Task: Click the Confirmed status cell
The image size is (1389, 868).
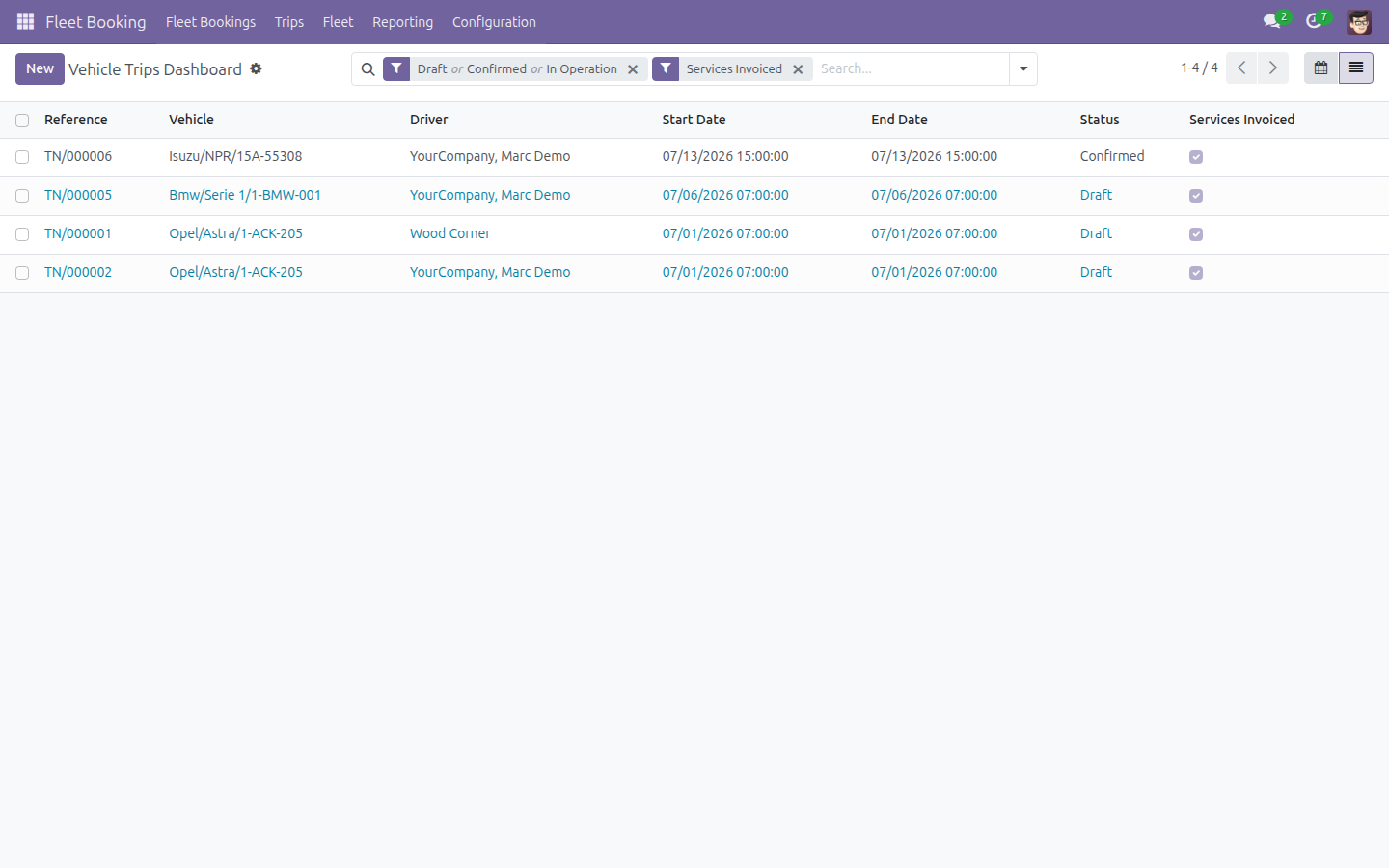Action: [x=1112, y=156]
